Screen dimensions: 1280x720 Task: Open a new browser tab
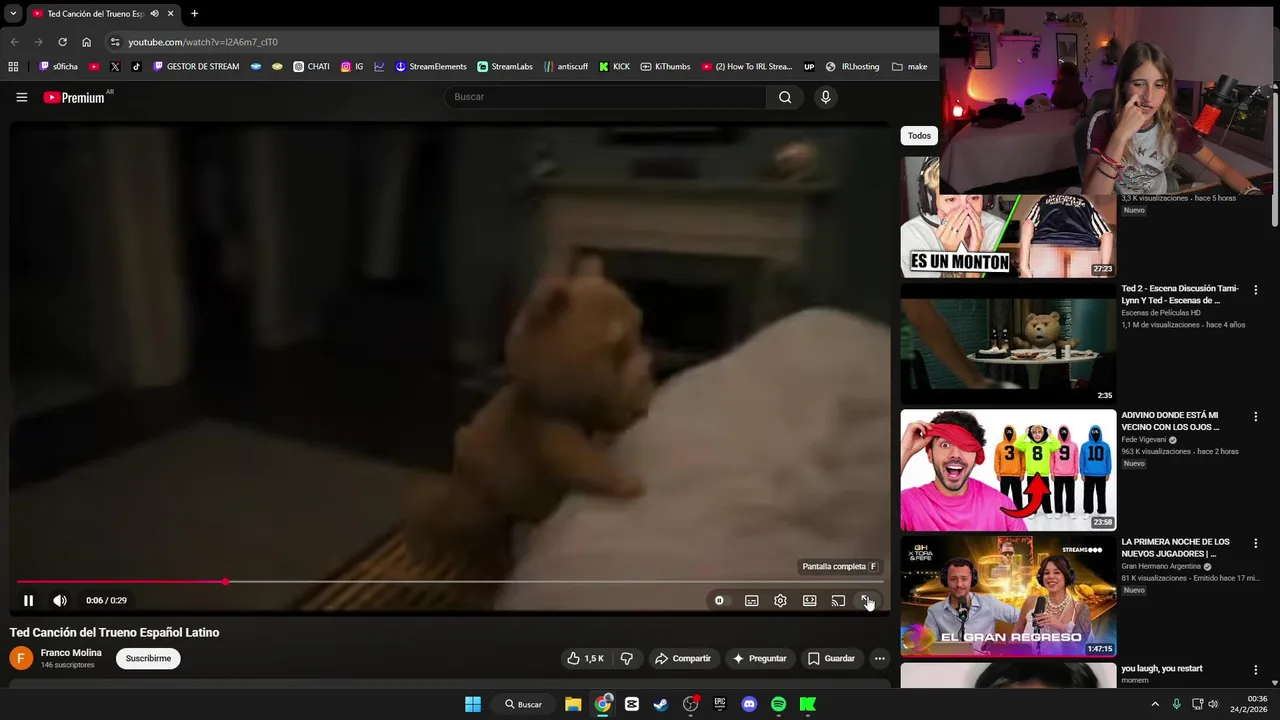pyautogui.click(x=194, y=14)
